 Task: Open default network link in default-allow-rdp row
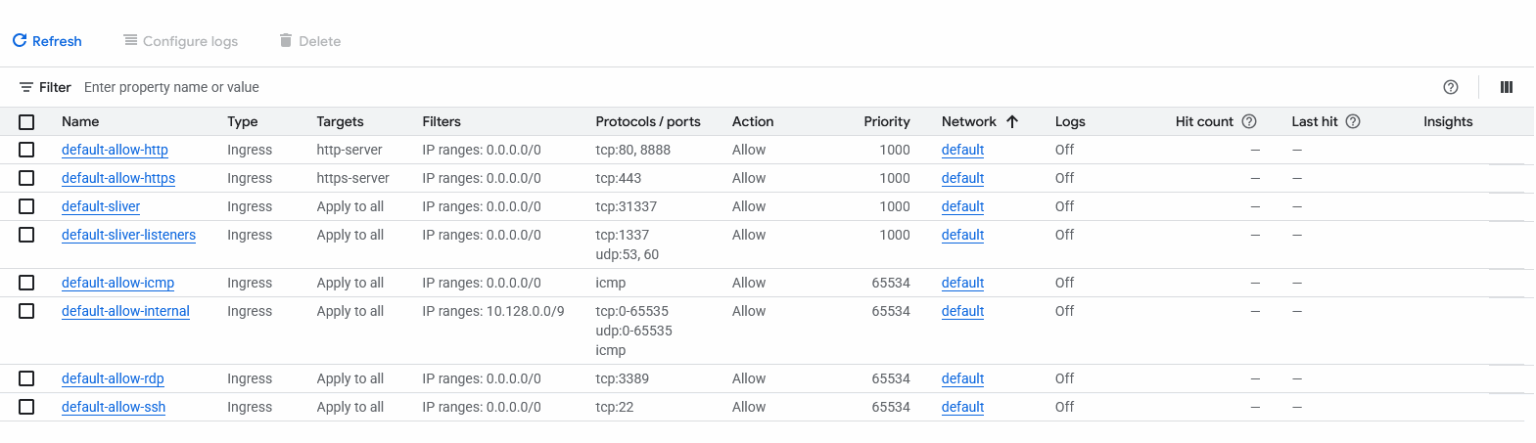(963, 379)
